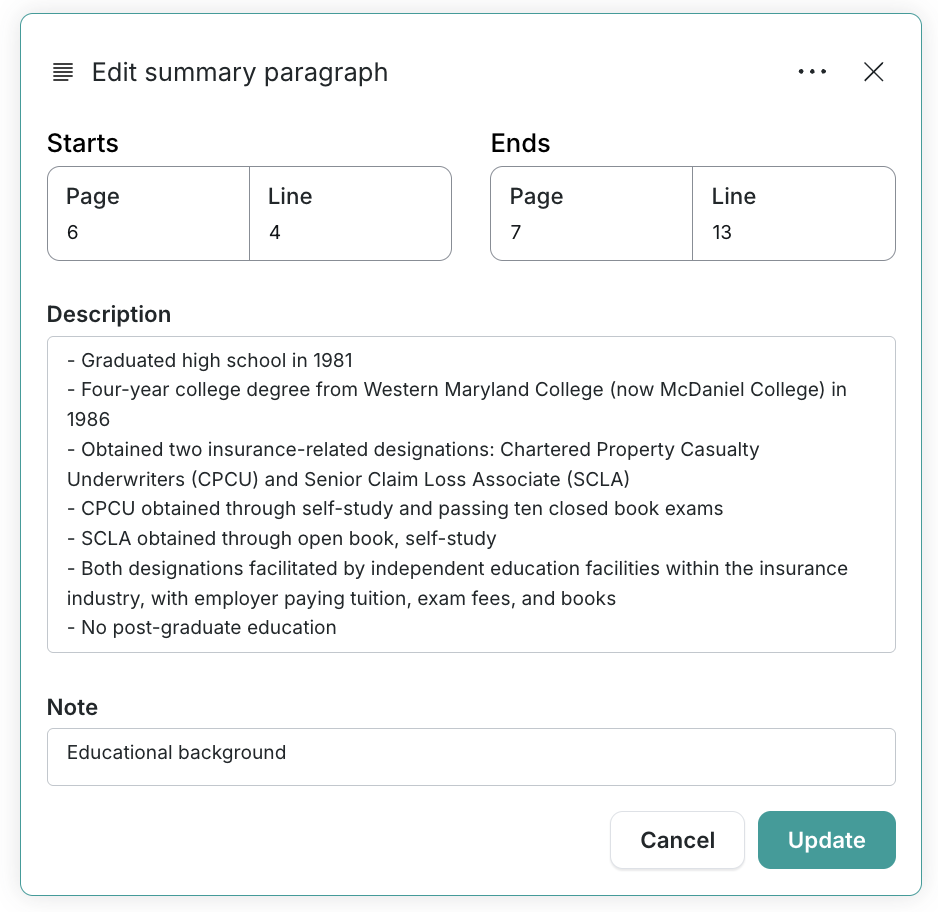Click the Edit summary paragraph title text
Viewport: 938px width, 912px height.
pyautogui.click(x=240, y=72)
